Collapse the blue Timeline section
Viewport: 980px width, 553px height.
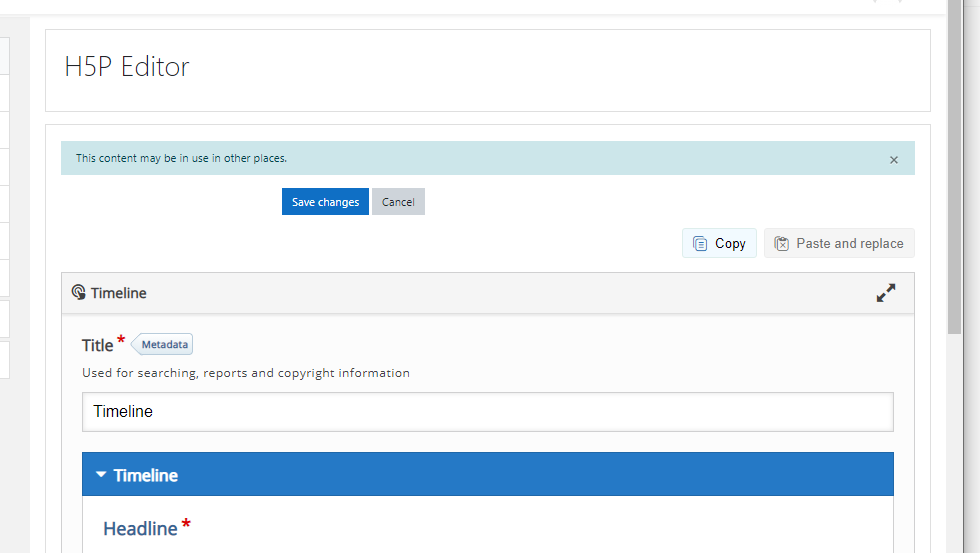click(488, 474)
